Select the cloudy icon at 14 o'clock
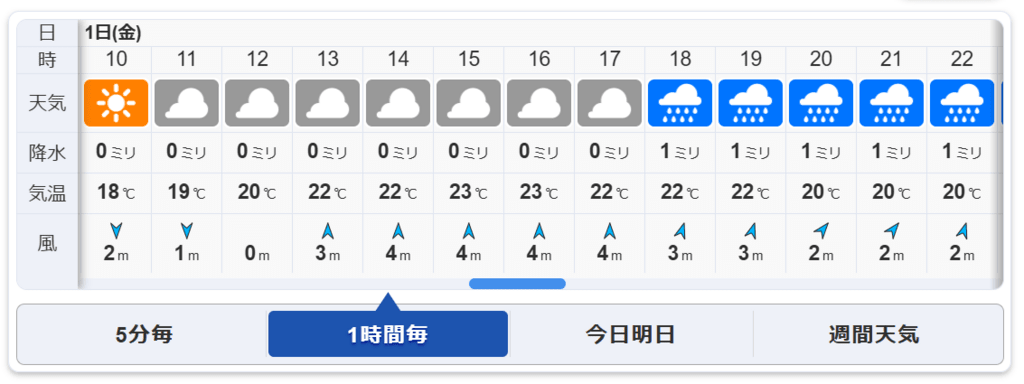The image size is (1024, 384). coord(398,103)
